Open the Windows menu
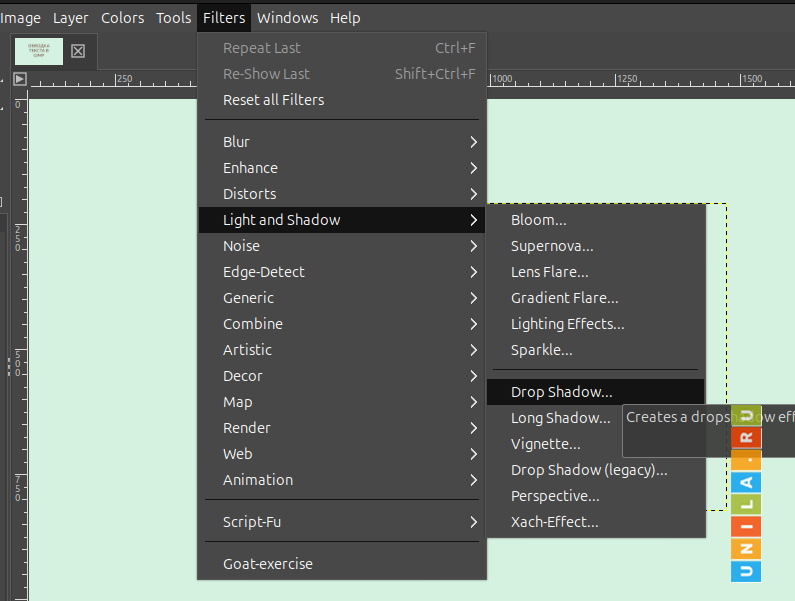The image size is (795, 601). [x=287, y=18]
